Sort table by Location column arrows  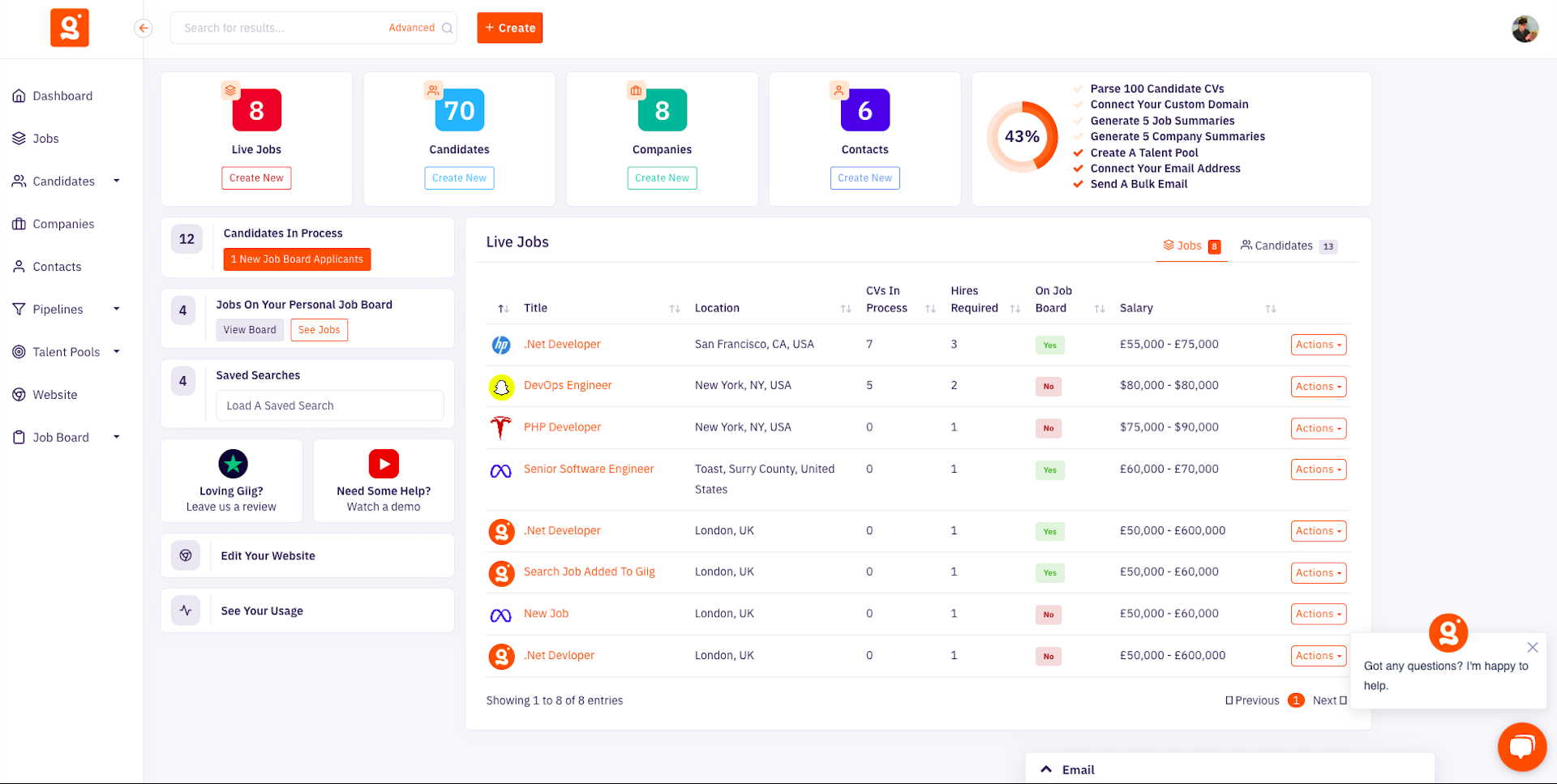click(x=846, y=309)
